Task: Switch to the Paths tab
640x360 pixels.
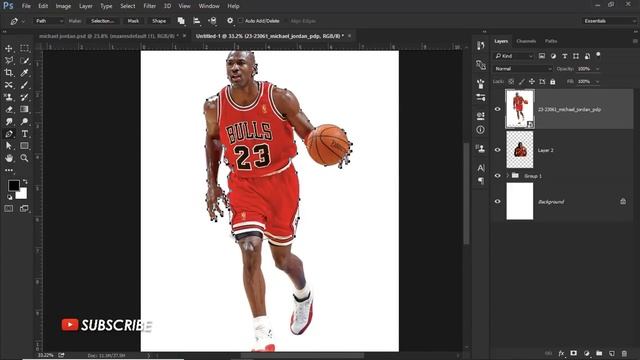Action: 551,41
